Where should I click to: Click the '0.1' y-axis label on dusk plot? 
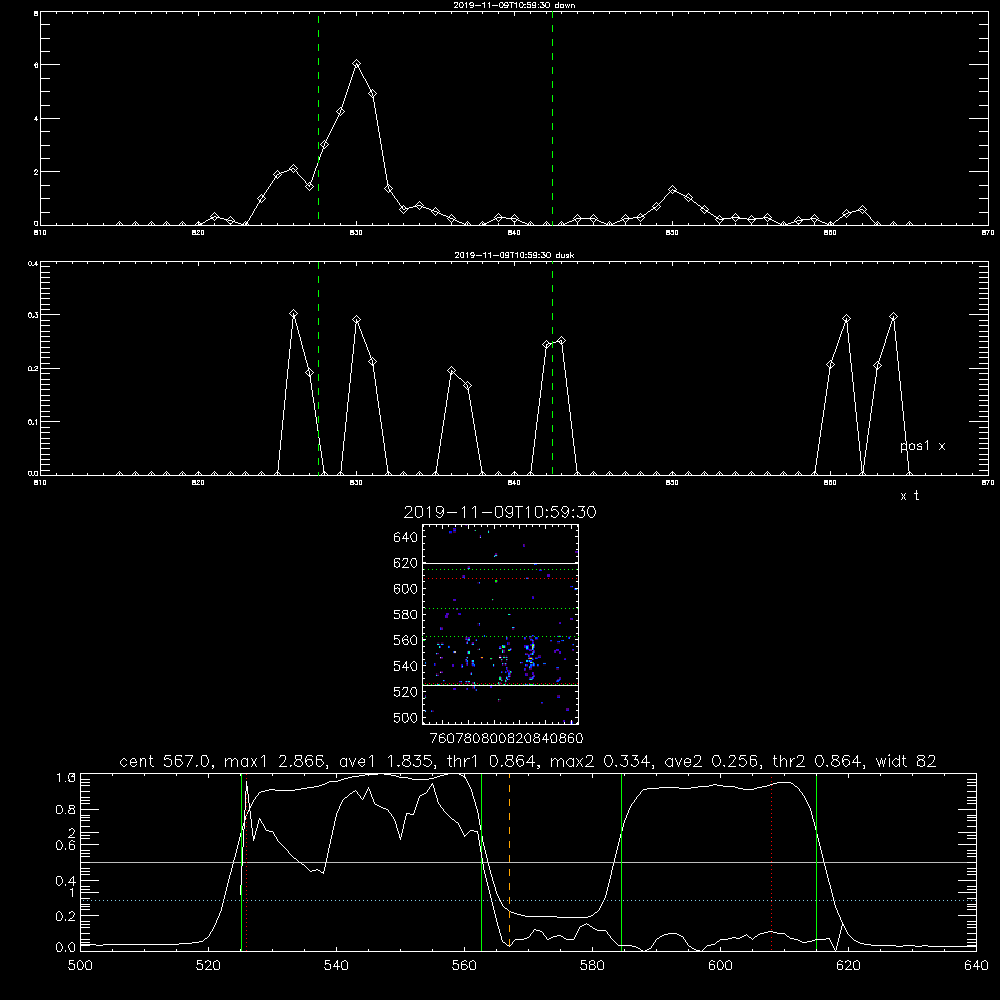click(32, 422)
